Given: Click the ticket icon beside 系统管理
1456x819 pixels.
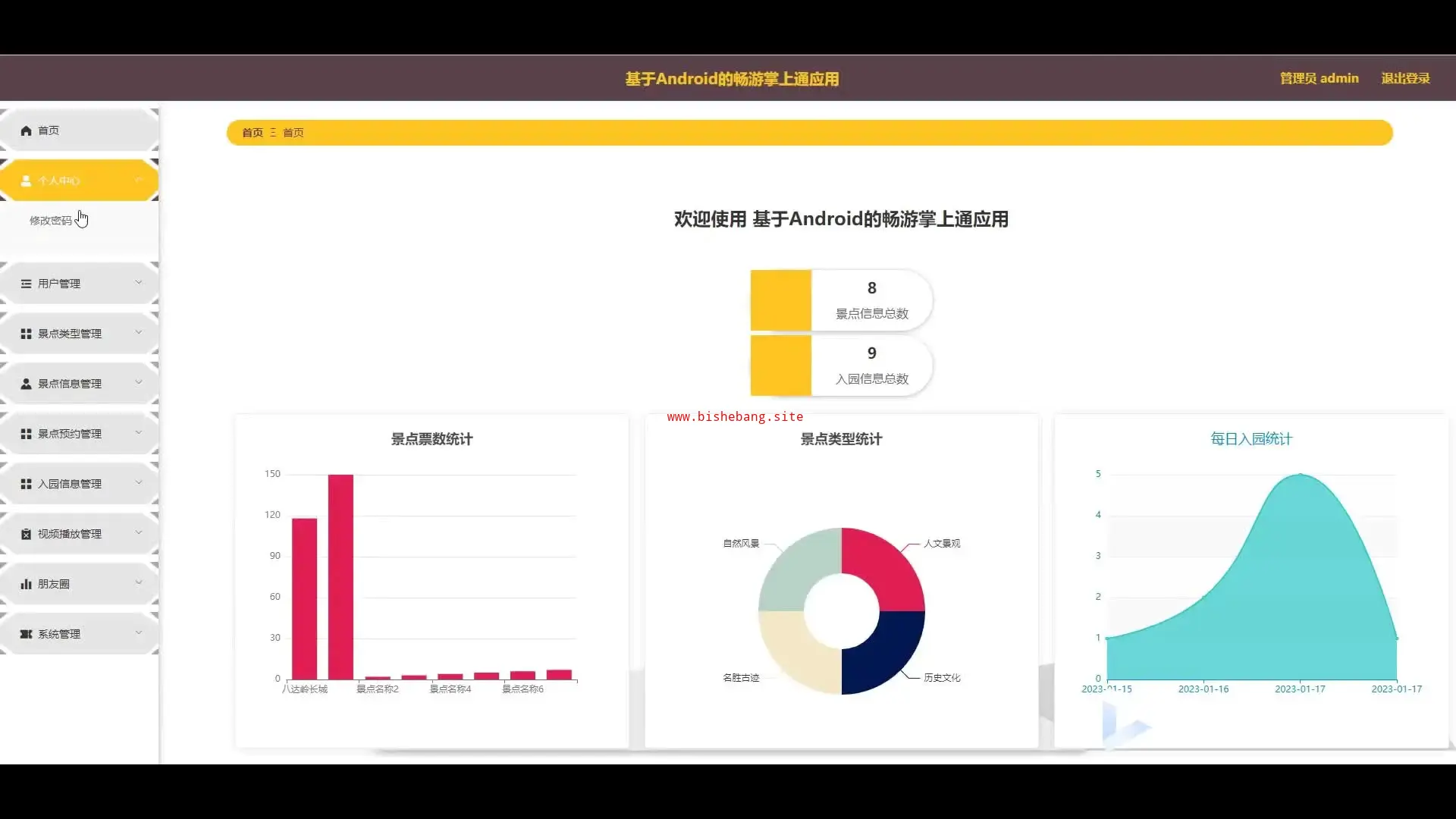Looking at the screenshot, I should (x=26, y=634).
